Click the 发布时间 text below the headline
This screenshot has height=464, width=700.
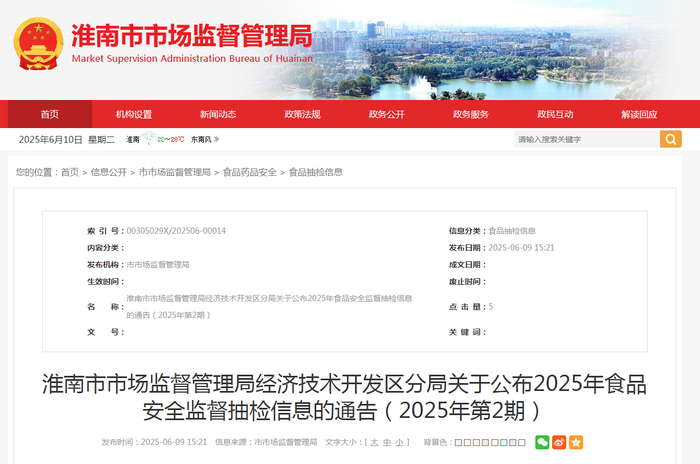[x=154, y=442]
